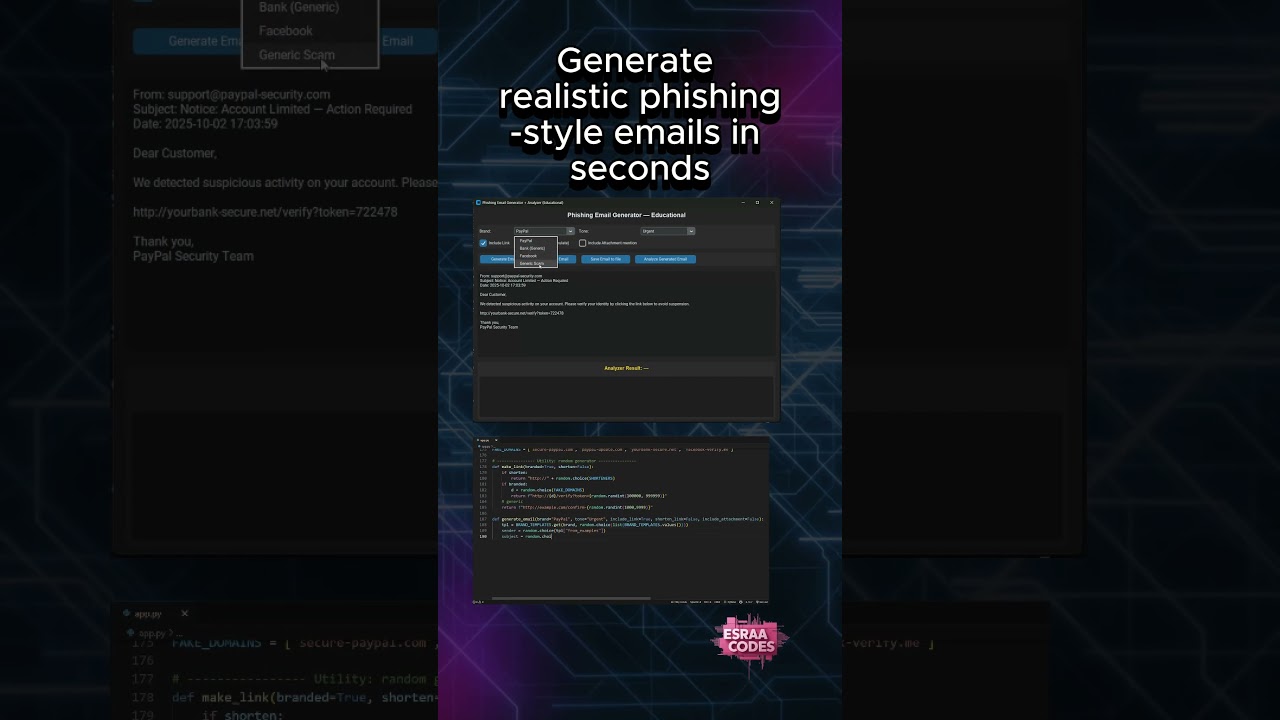
Task: Click the Analyzer Result heading
Action: (626, 368)
